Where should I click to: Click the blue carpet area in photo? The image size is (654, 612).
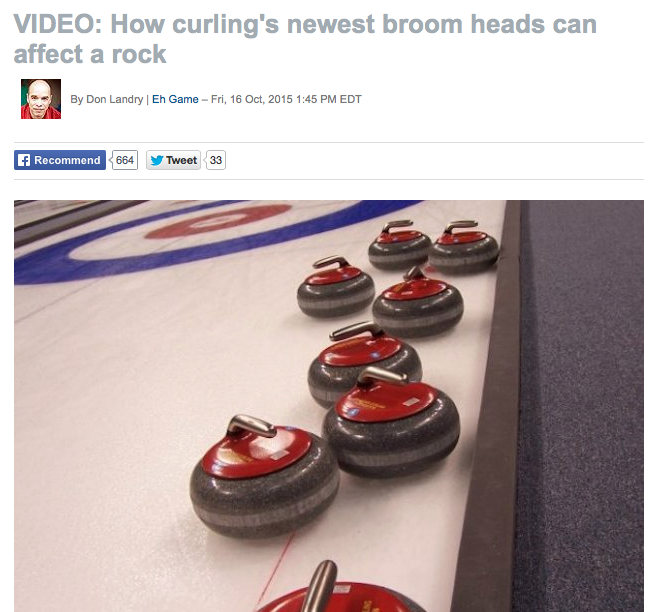582,406
